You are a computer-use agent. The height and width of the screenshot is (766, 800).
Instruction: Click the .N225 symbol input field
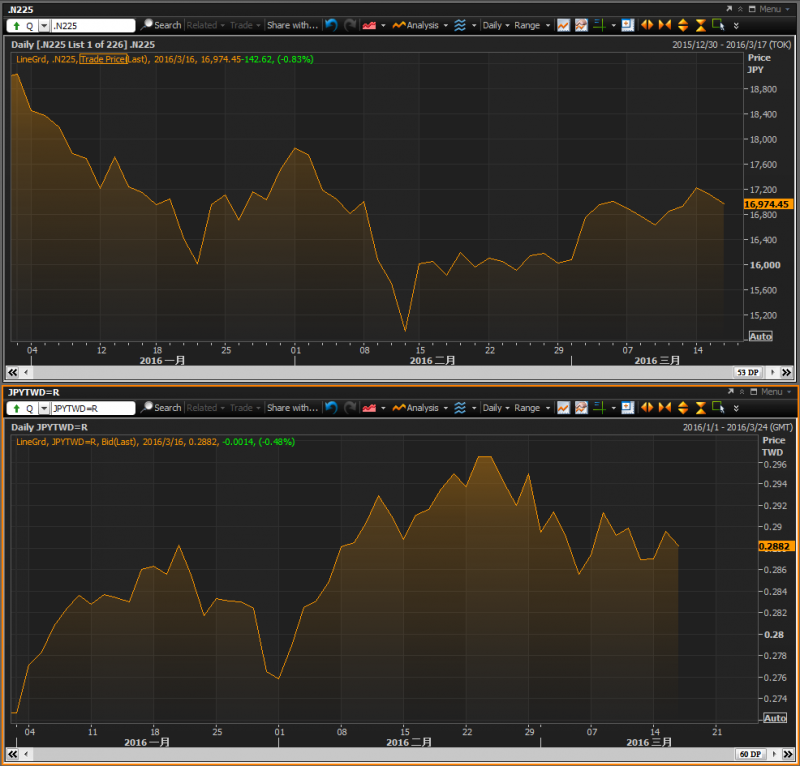[92, 25]
